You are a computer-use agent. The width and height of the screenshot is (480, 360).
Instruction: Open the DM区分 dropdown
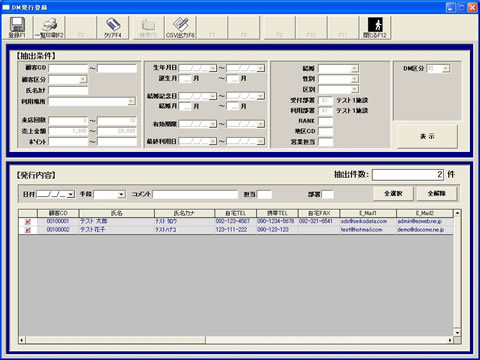[x=446, y=69]
